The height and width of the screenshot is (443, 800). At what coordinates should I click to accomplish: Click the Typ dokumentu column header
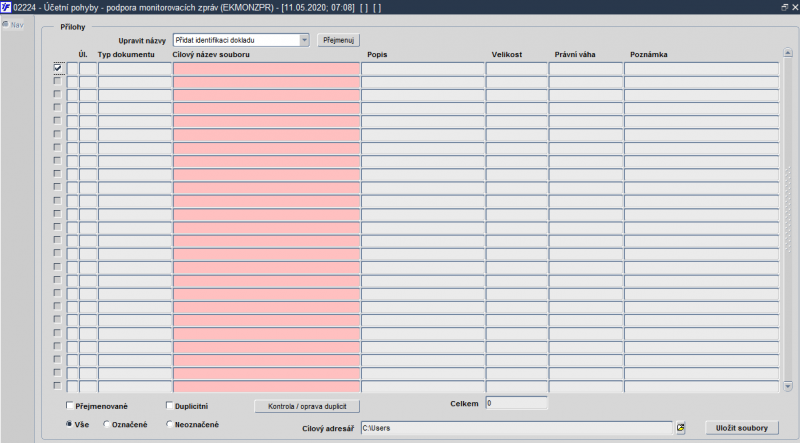click(126, 54)
